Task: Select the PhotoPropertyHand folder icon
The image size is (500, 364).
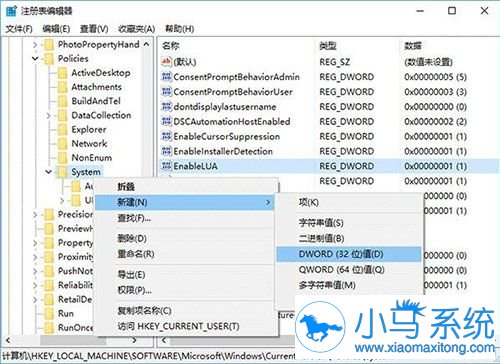Action: tap(49, 44)
